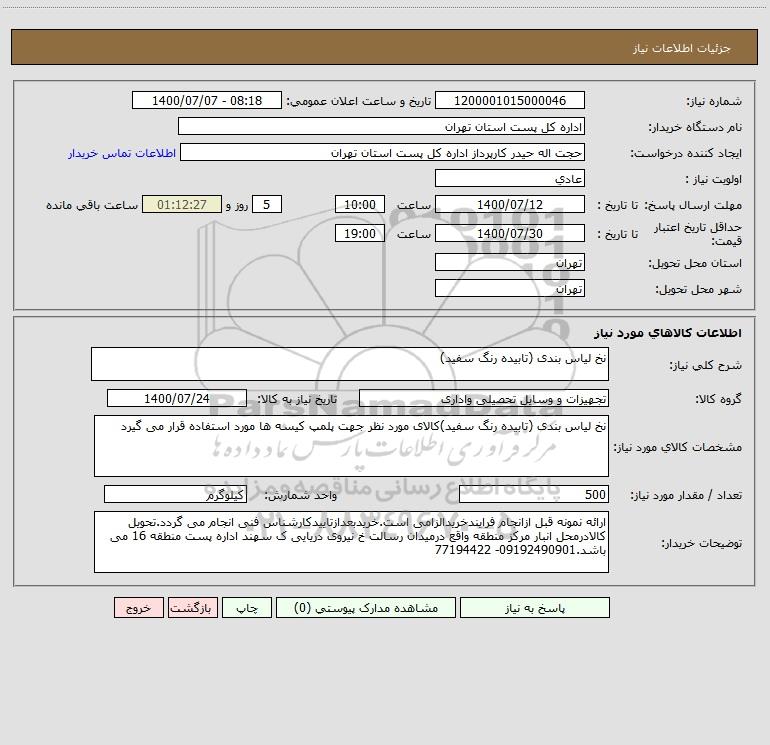Click the گروه کالا label
This screenshot has height=745, width=770.
coord(718,399)
